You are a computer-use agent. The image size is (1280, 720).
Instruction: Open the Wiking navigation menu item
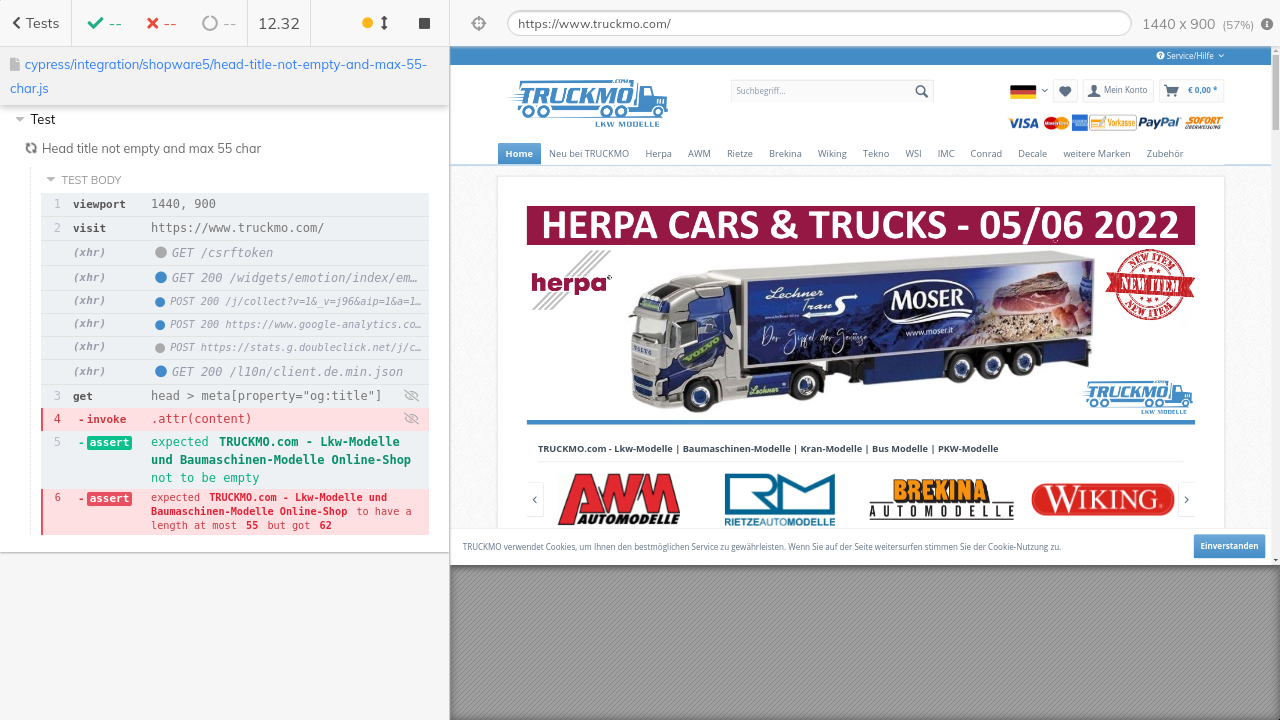coord(831,154)
